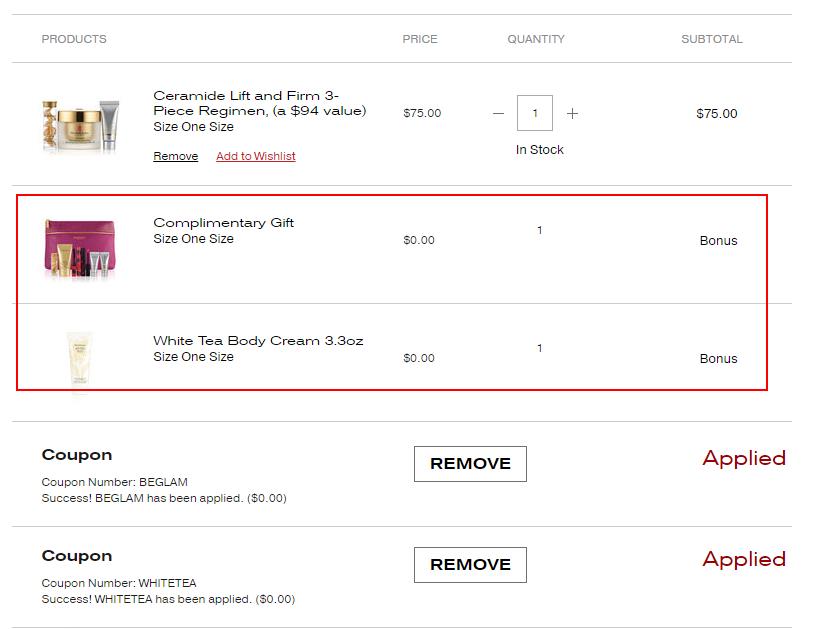Click the QUANTITY column header

[536, 39]
